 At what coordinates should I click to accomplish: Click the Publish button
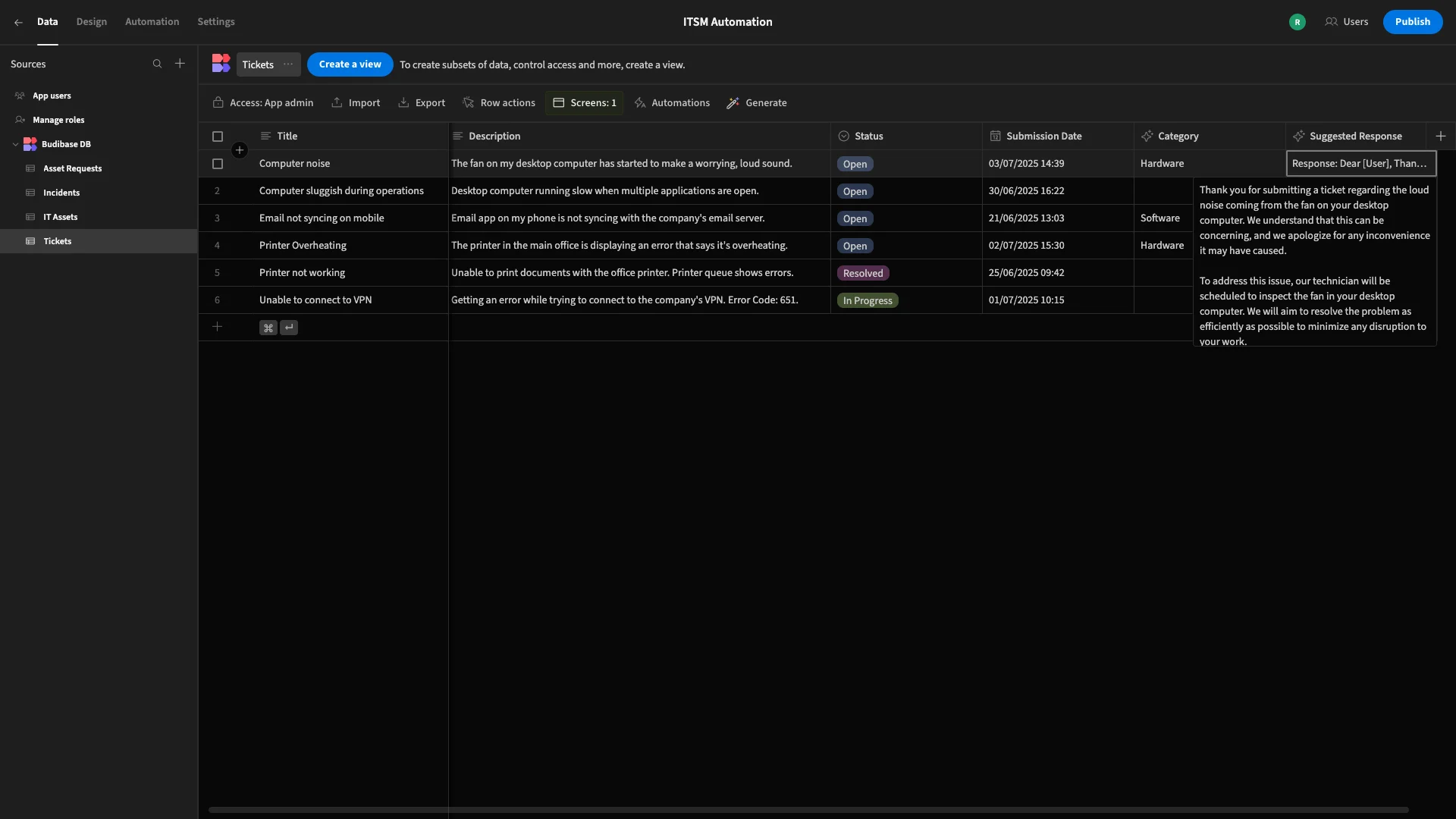tap(1412, 22)
